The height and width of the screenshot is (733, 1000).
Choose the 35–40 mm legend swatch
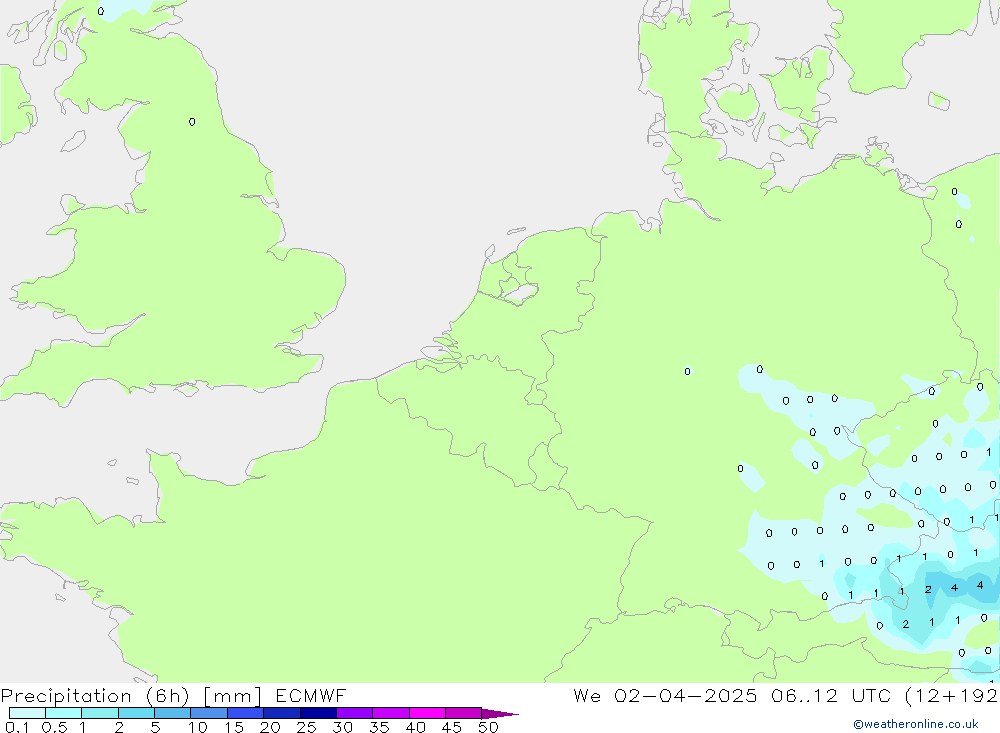tap(390, 713)
